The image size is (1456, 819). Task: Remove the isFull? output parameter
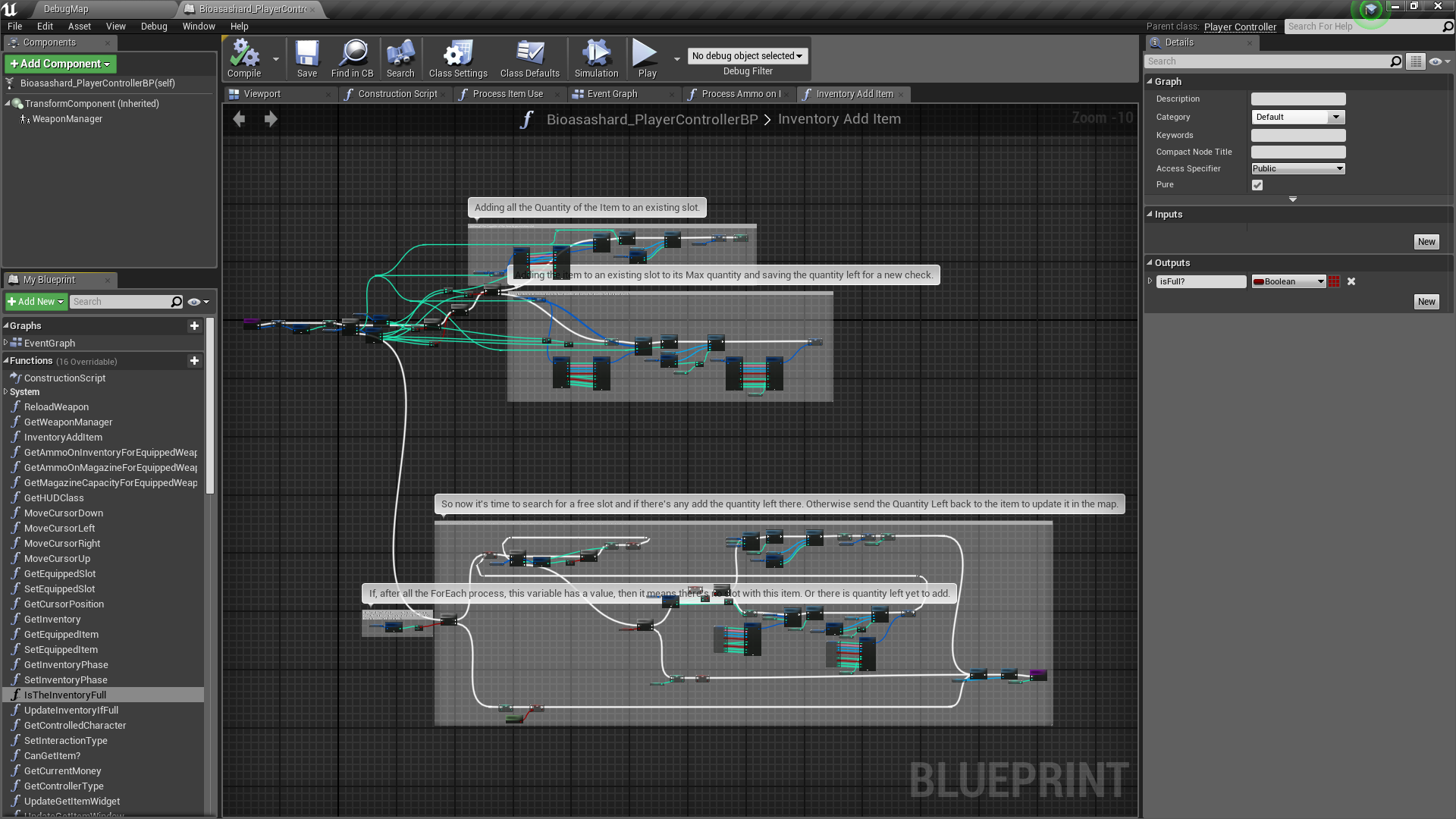pos(1351,281)
